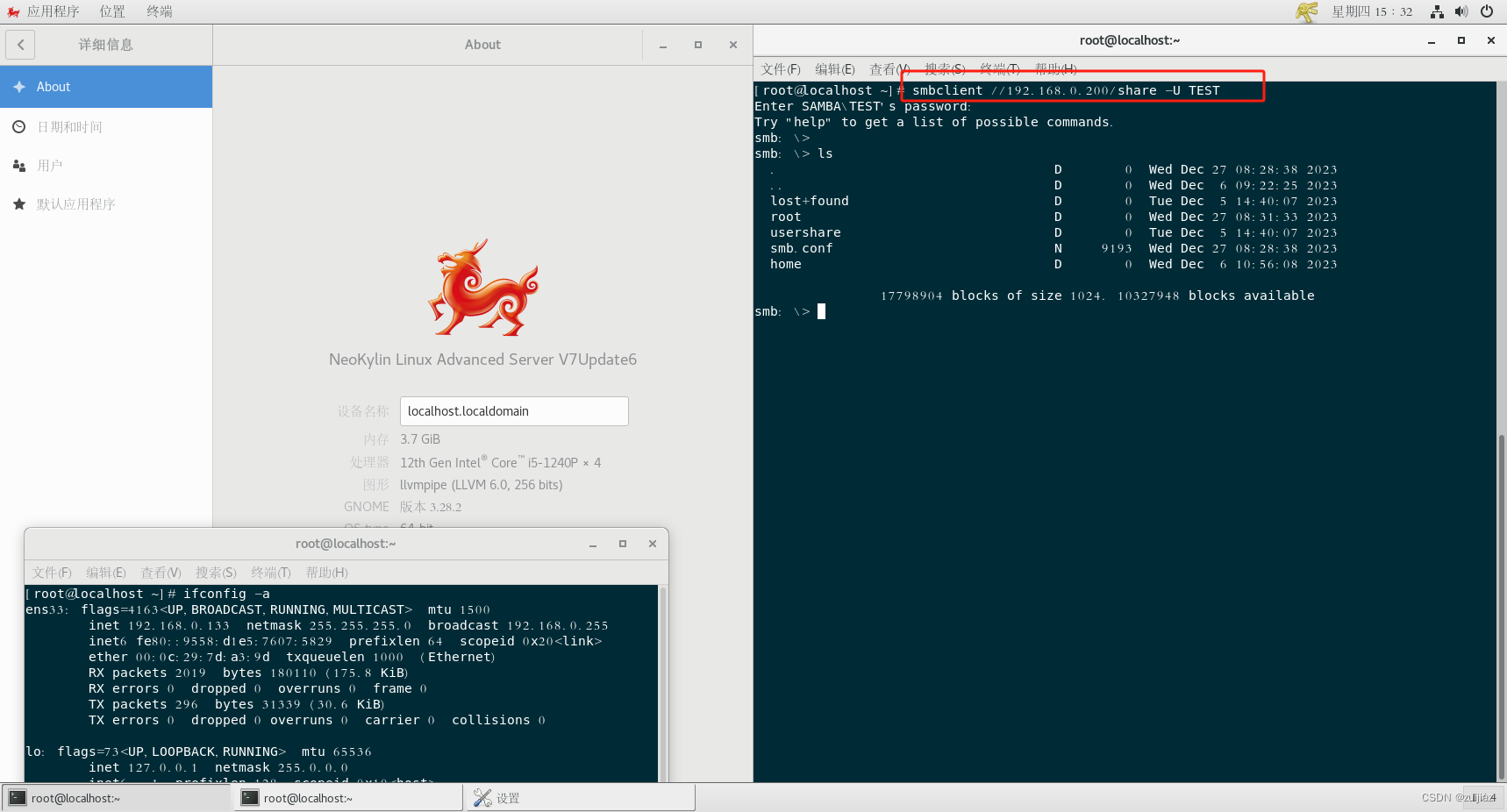Click the volume icon in top bar
The width and height of the screenshot is (1507, 812).
1461,11
